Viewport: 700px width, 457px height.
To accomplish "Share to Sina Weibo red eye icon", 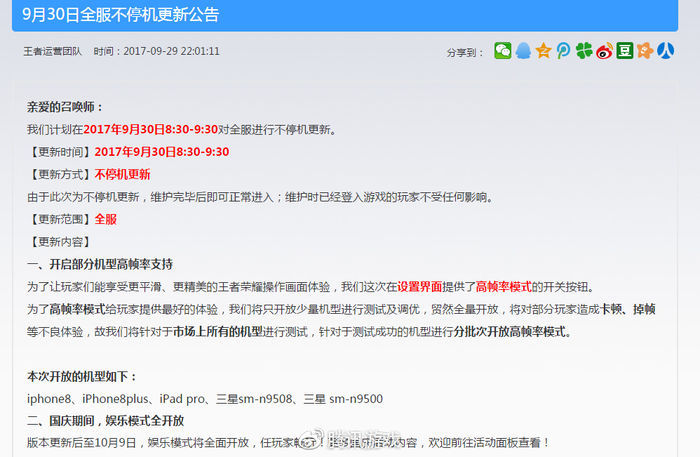I will tap(604, 51).
